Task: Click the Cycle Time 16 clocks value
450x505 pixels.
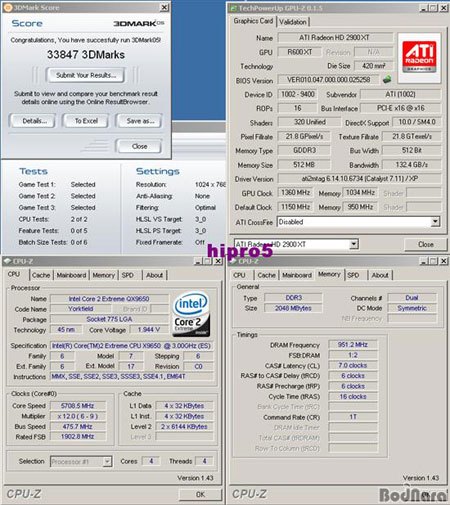Action: pos(353,396)
